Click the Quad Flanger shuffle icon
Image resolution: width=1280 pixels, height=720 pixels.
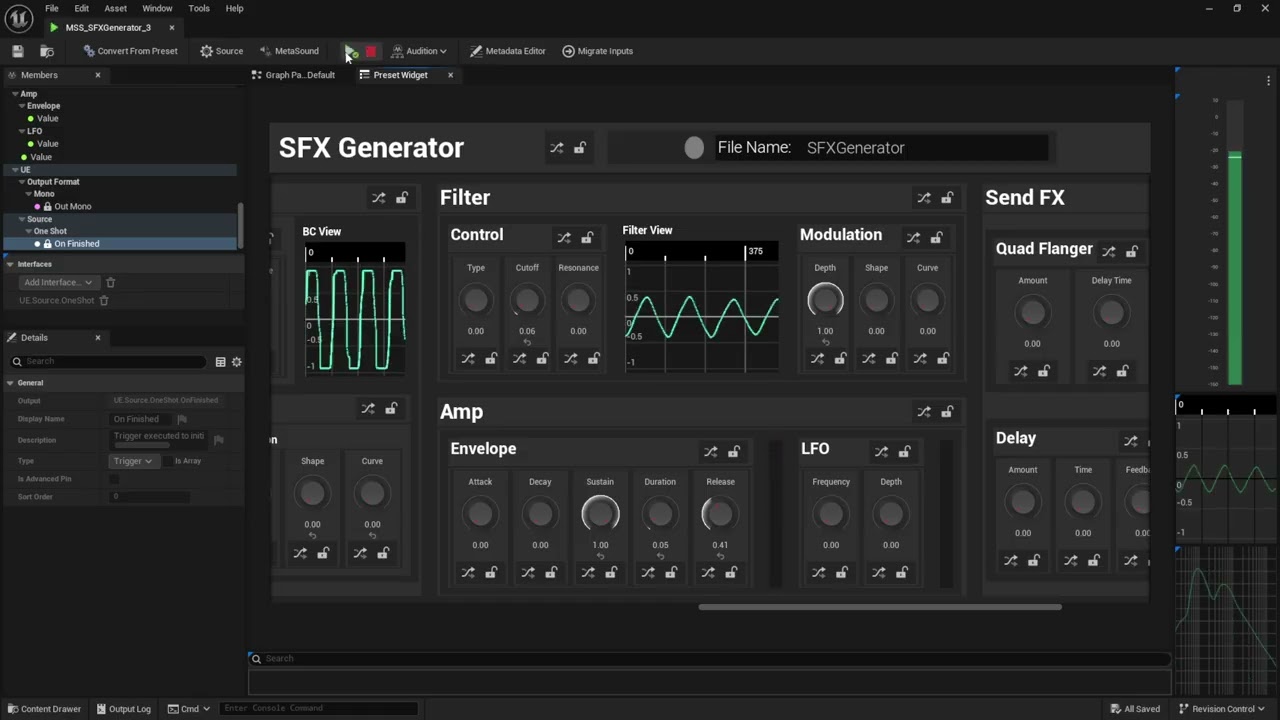point(1108,252)
